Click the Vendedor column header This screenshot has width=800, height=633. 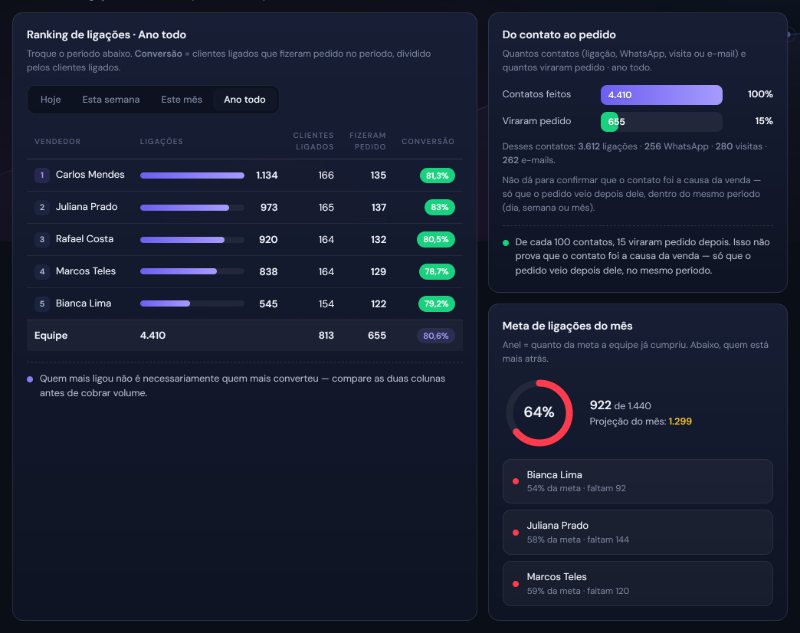click(x=57, y=141)
